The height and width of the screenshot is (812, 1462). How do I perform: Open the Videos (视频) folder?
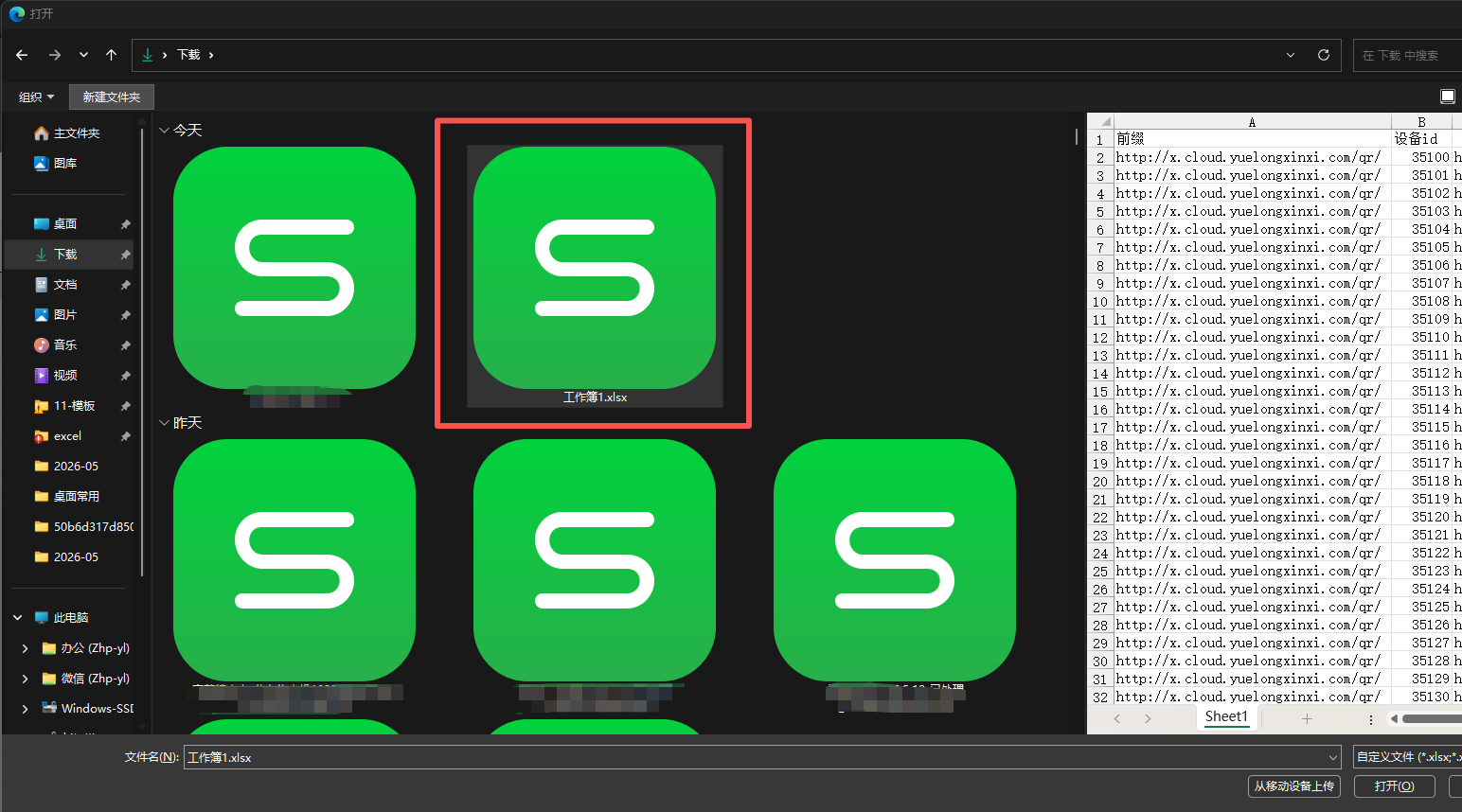coord(66,375)
